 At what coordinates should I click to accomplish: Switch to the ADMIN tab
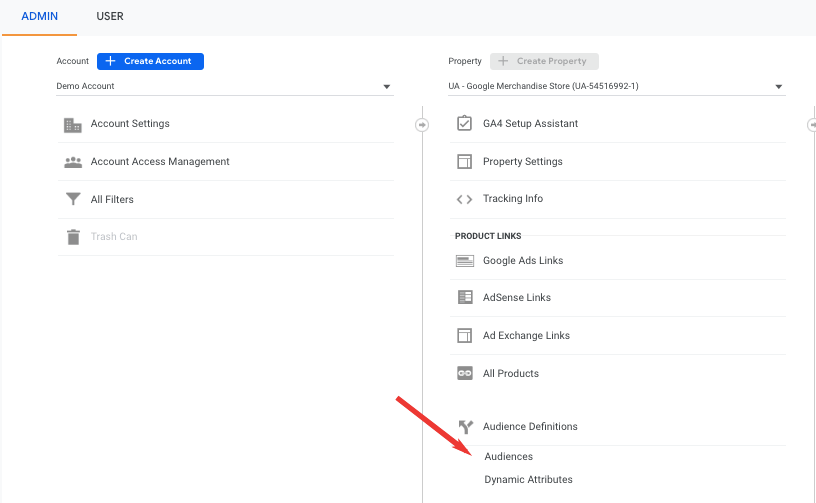click(40, 16)
